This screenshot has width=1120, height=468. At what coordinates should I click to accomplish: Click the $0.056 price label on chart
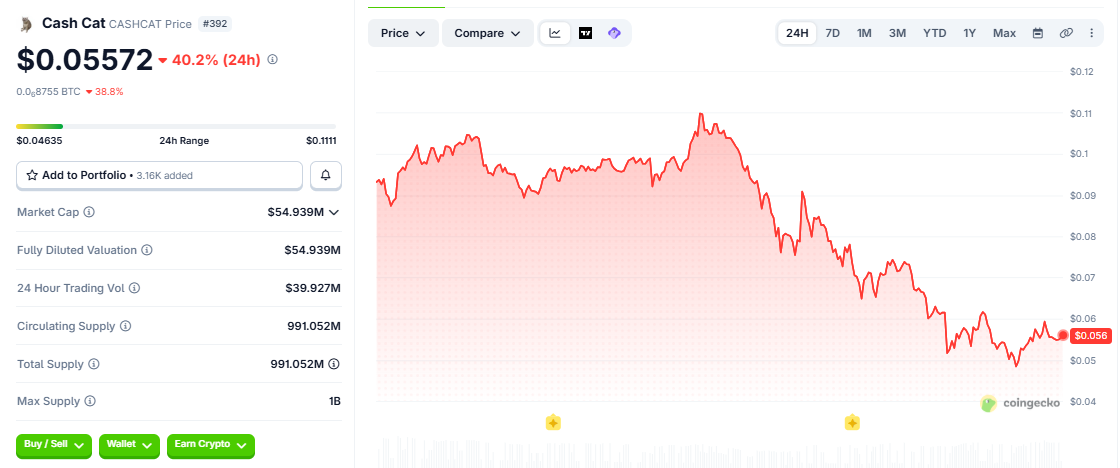[x=1091, y=336]
